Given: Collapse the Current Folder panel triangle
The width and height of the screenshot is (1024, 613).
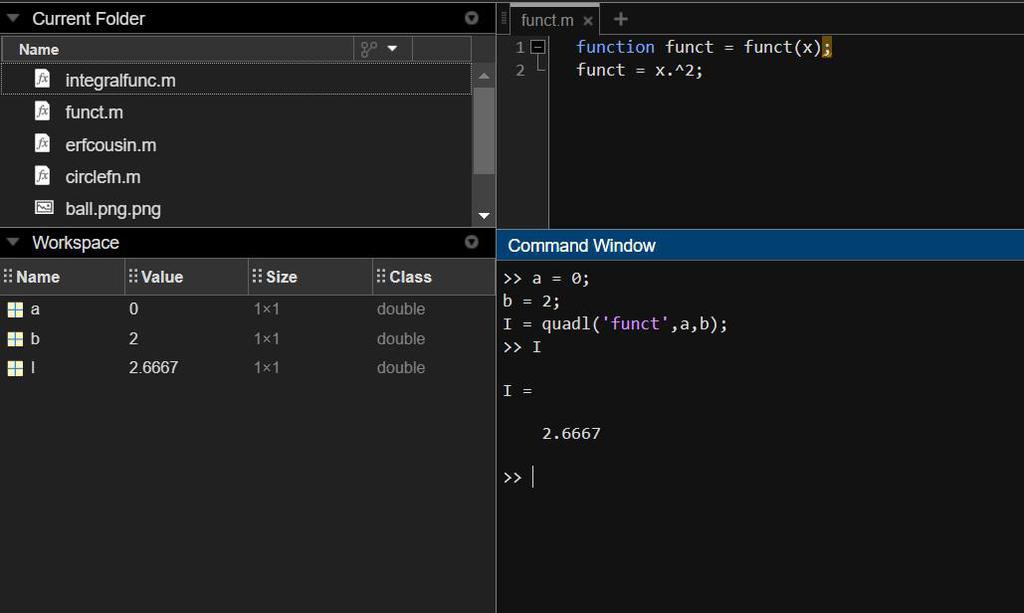Looking at the screenshot, I should click(12, 18).
